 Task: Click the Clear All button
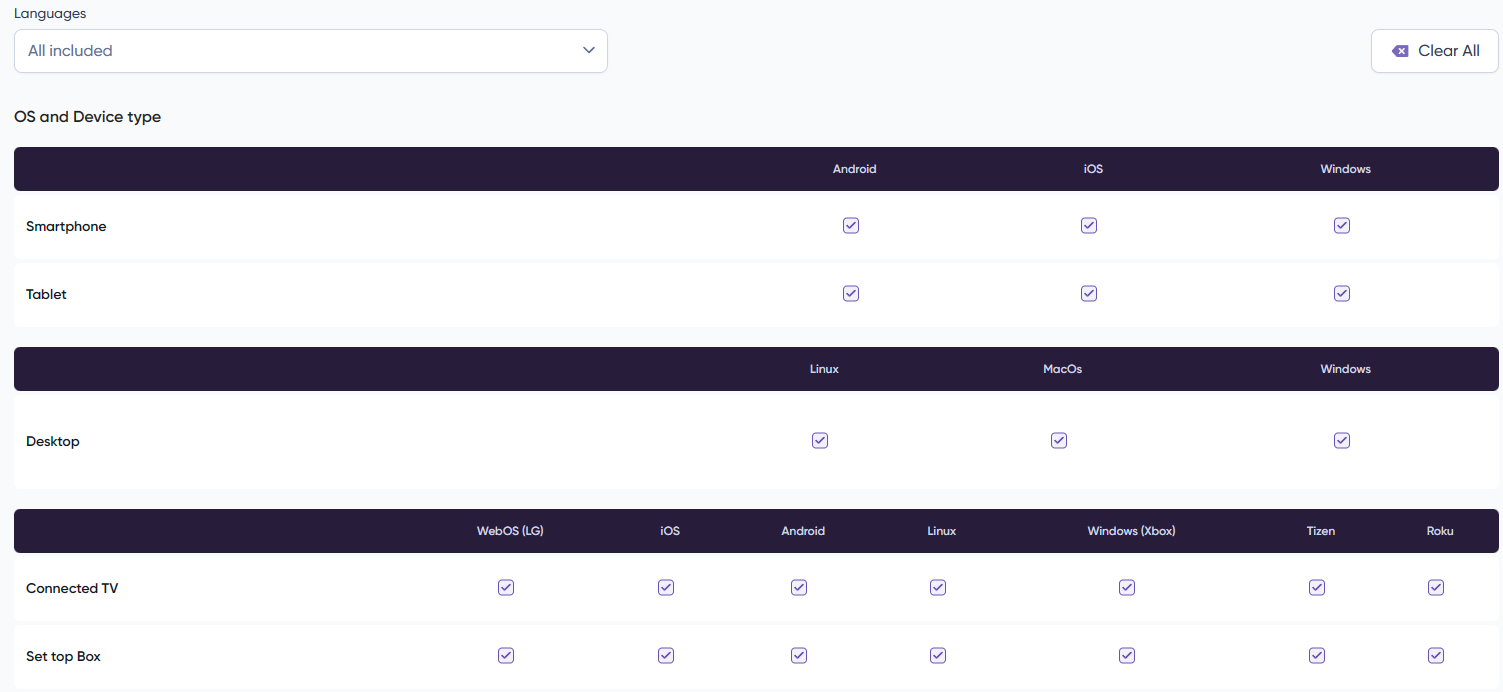(x=1434, y=51)
